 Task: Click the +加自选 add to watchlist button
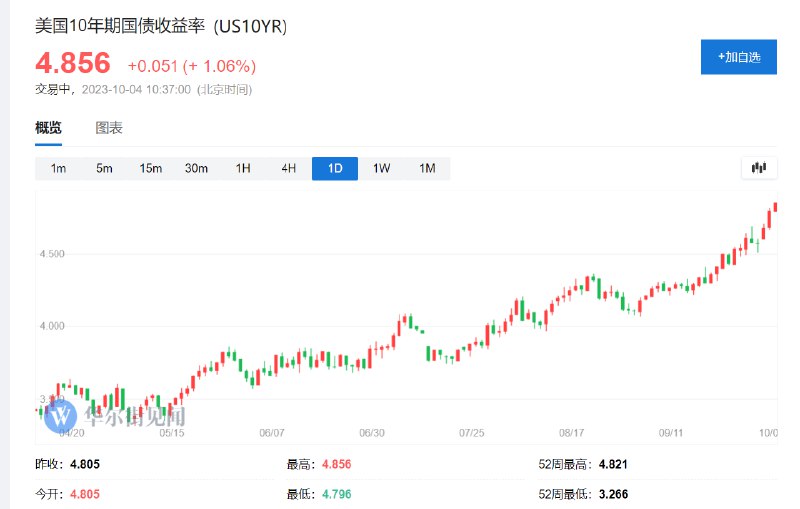(738, 57)
